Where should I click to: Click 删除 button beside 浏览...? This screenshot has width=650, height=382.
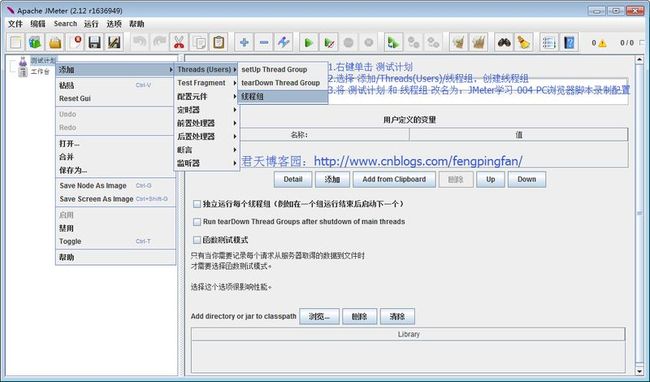[x=359, y=317]
